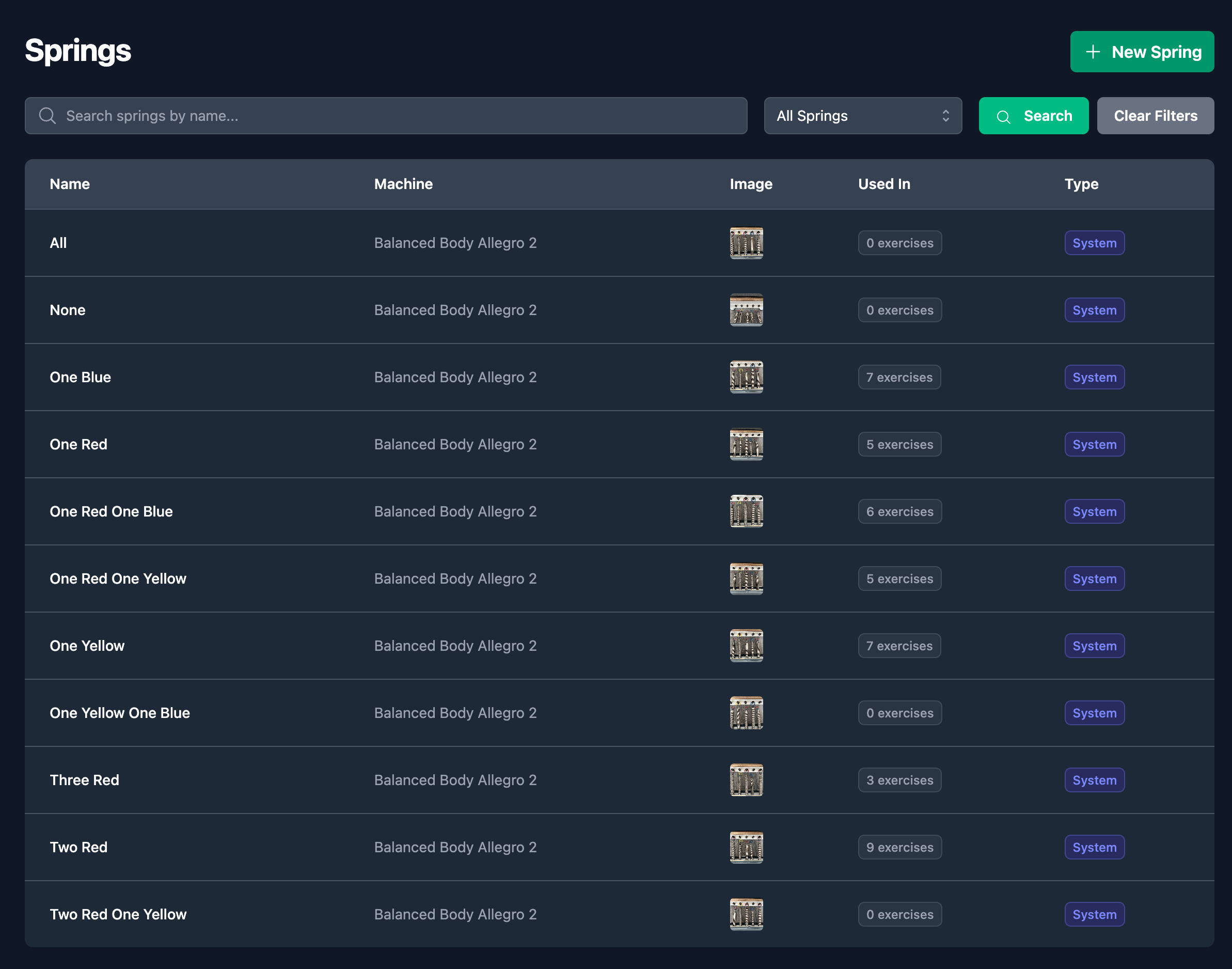Click the thumbnail for Two Red One Yellow
Screen dimensions: 1232x969
746,914
